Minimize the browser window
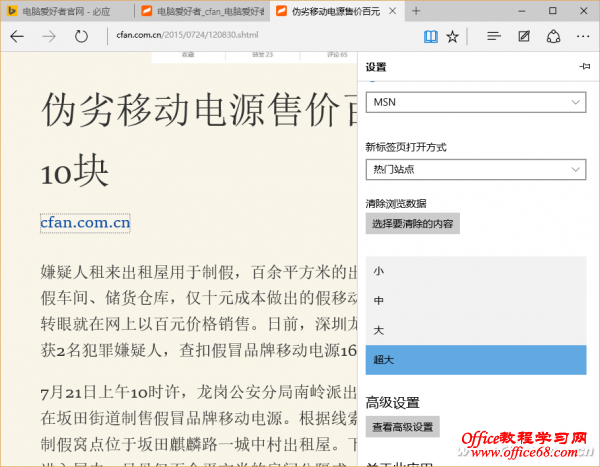This screenshot has height=467, width=600. click(522, 11)
